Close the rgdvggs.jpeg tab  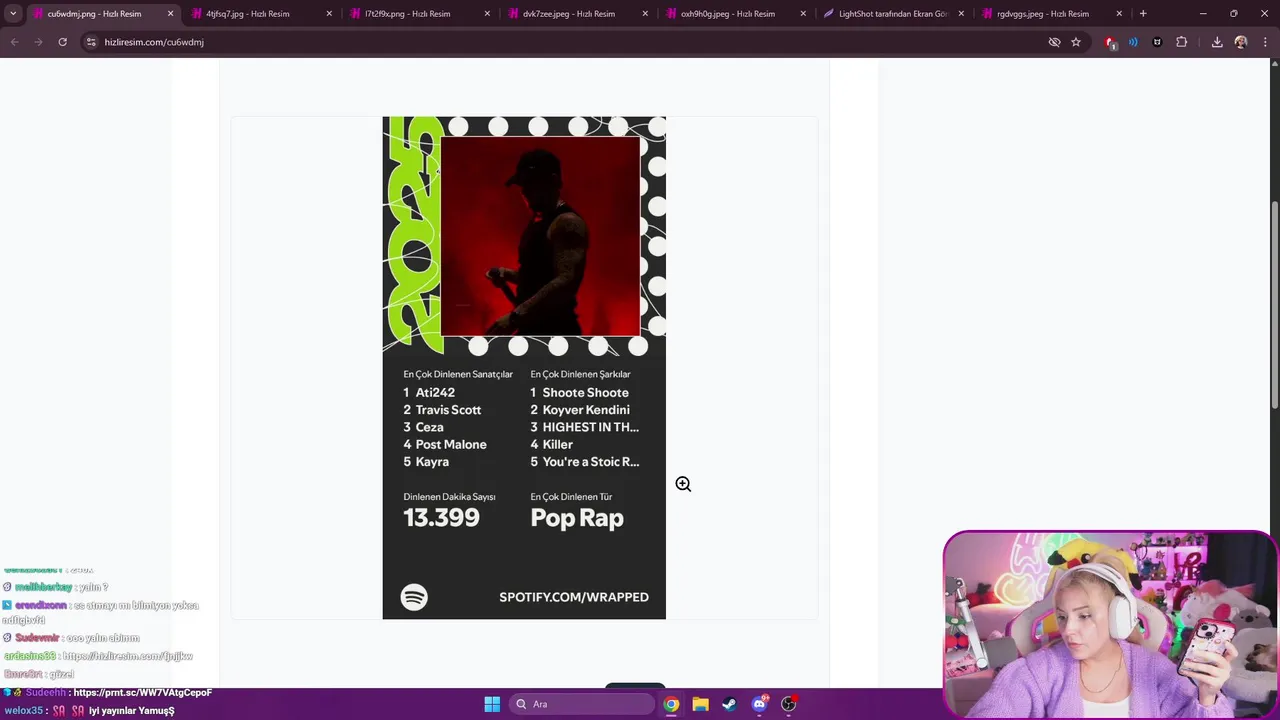[x=1119, y=14]
